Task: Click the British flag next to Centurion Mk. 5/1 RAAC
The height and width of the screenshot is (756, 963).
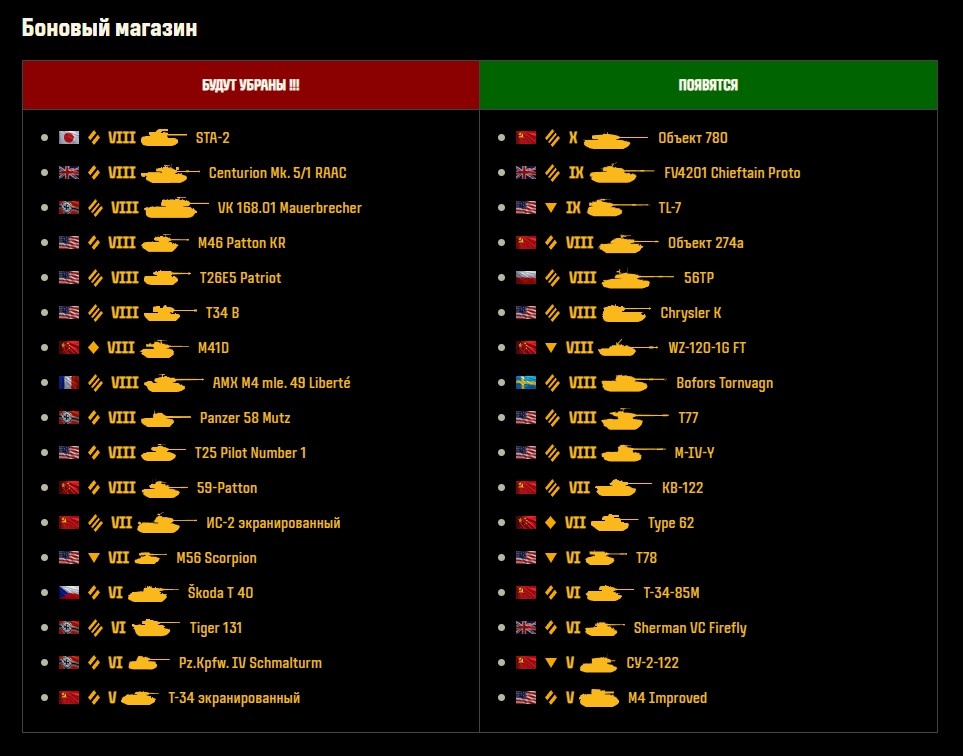Action: pos(69,173)
